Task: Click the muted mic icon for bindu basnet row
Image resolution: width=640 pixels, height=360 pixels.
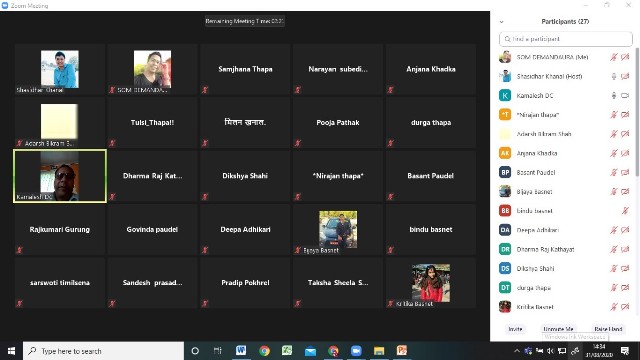Action: coord(625,211)
